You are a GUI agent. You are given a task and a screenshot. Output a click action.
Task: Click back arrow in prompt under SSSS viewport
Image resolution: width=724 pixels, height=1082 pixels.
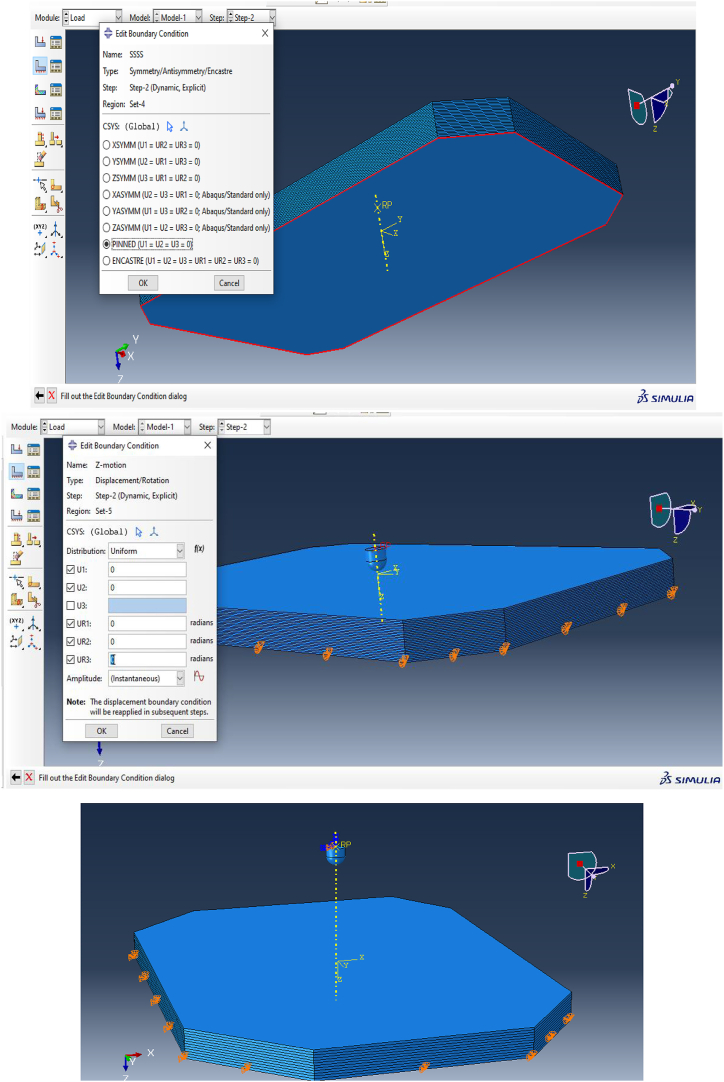coord(40,395)
